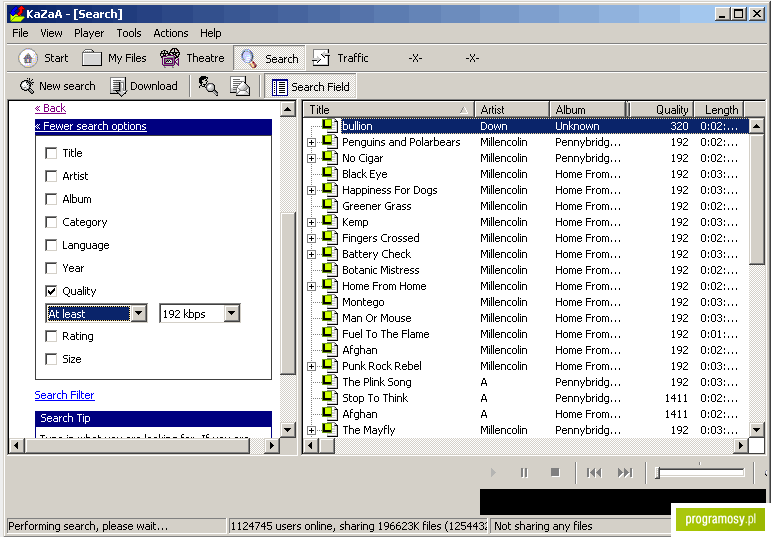771x537 pixels.
Task: Open the File menu
Action: pyautogui.click(x=20, y=33)
